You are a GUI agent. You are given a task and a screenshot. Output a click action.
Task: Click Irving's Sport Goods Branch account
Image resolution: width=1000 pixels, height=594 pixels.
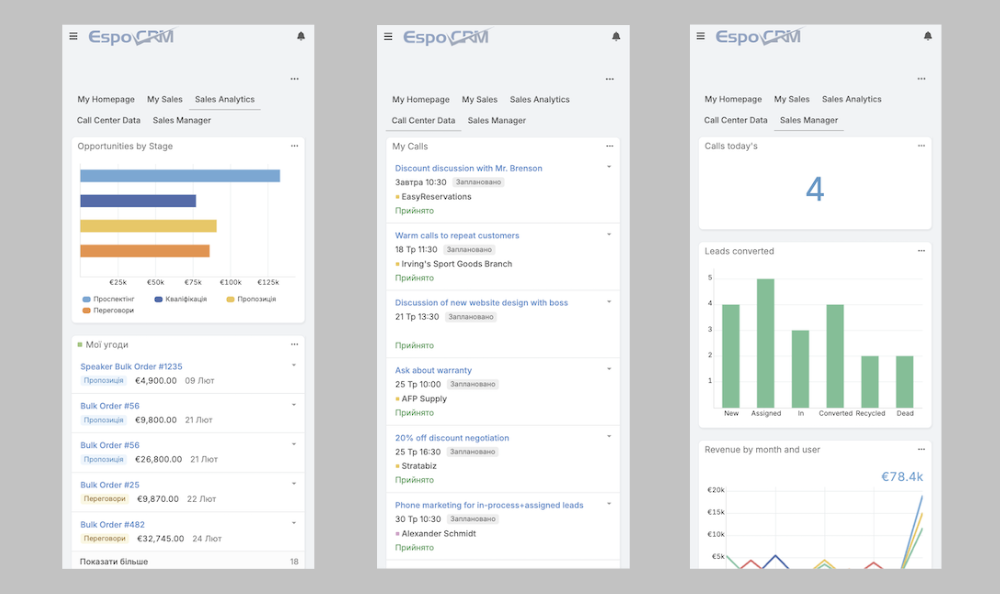[x=457, y=264]
